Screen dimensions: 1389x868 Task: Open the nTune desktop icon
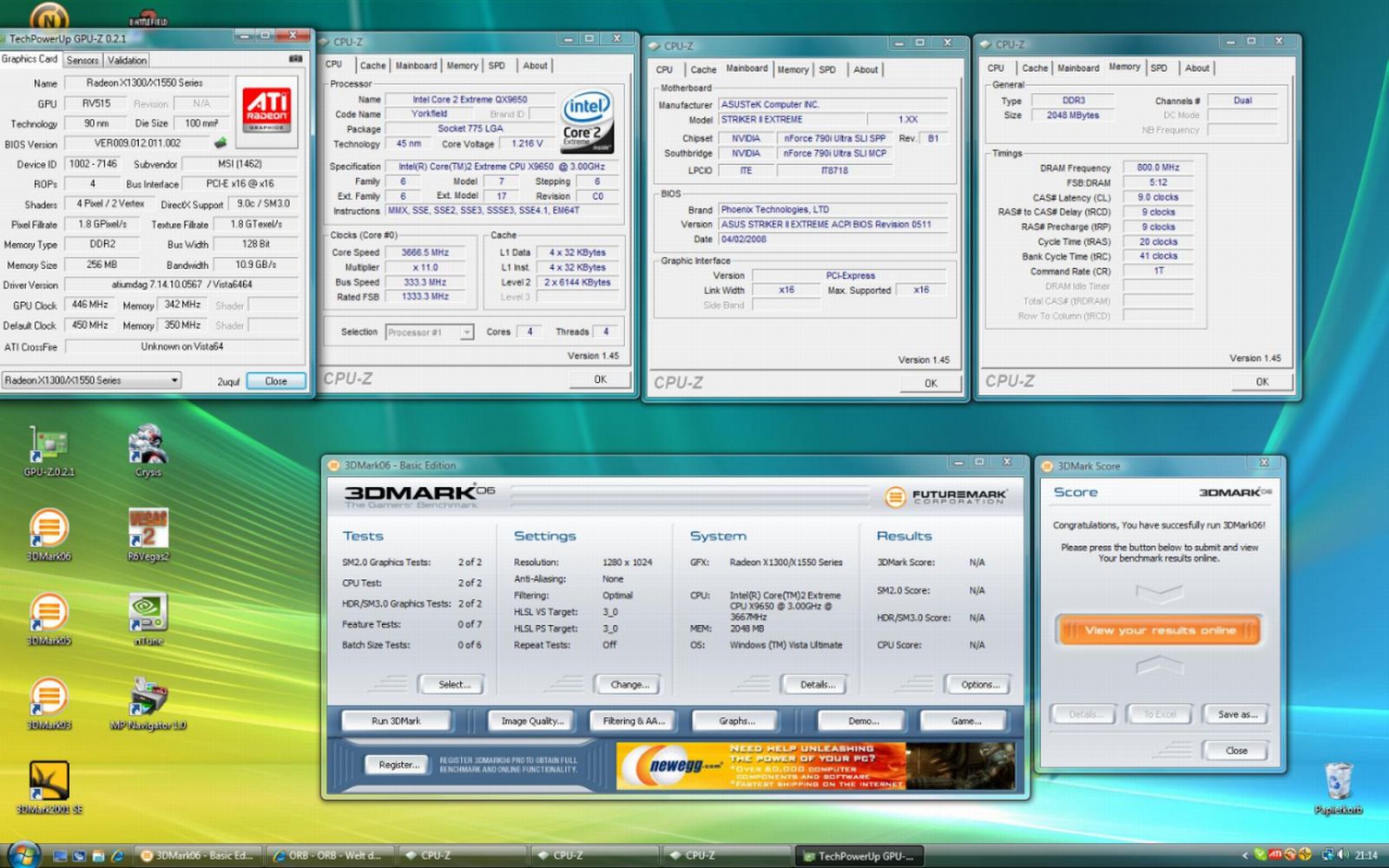tap(148, 618)
